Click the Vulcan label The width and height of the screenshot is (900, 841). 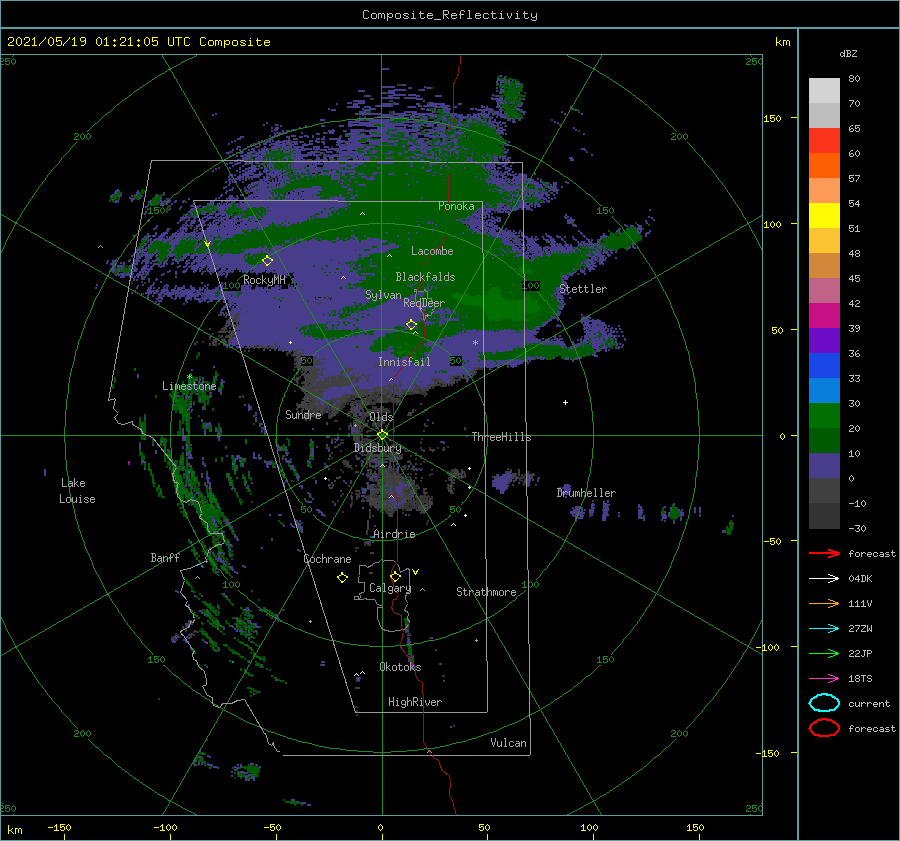[508, 743]
